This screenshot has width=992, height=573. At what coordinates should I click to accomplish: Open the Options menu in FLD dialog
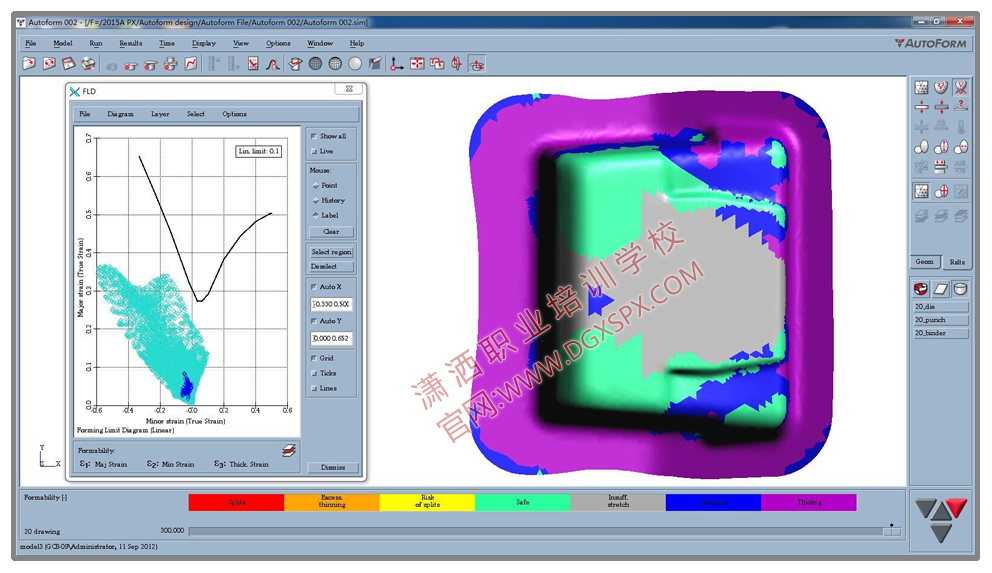coord(234,114)
